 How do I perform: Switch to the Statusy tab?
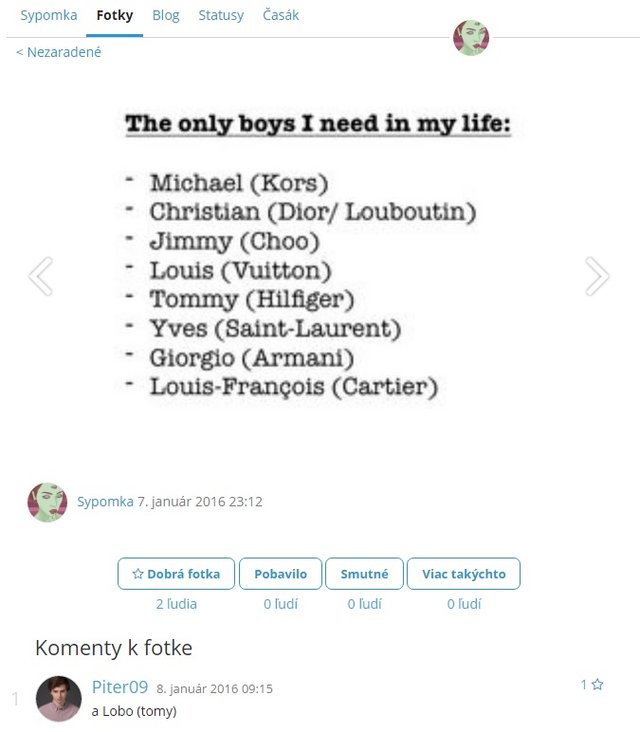(221, 16)
